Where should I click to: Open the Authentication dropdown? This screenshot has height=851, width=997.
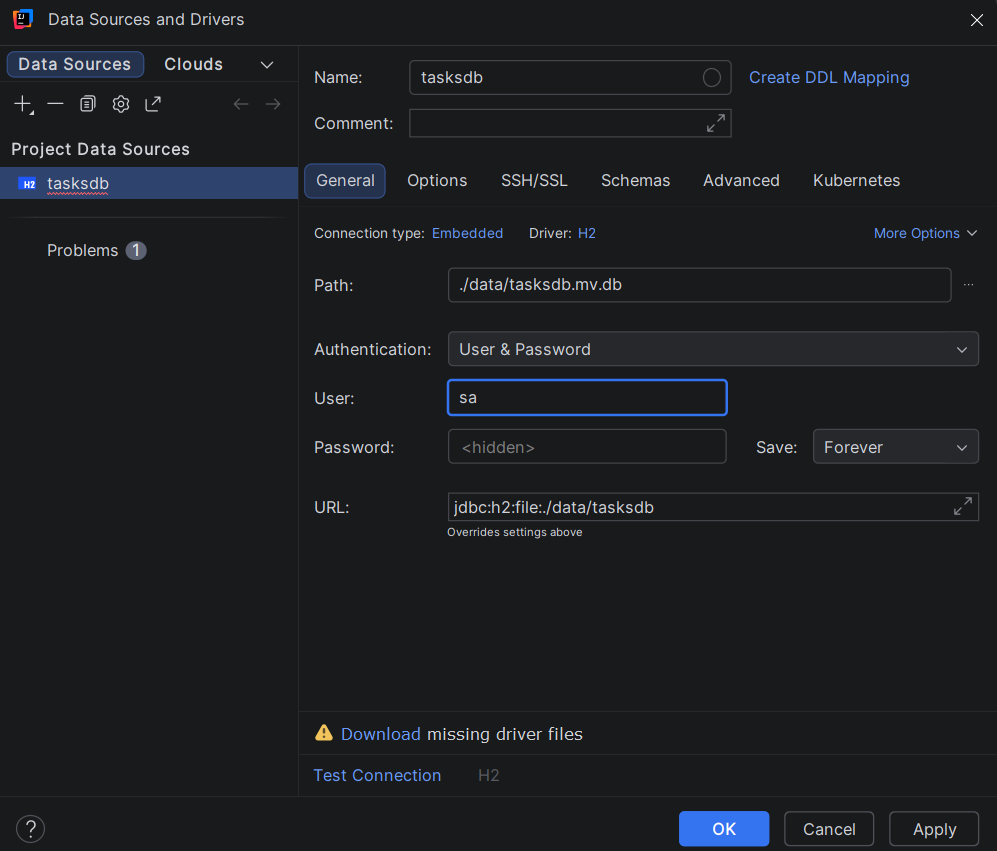713,349
